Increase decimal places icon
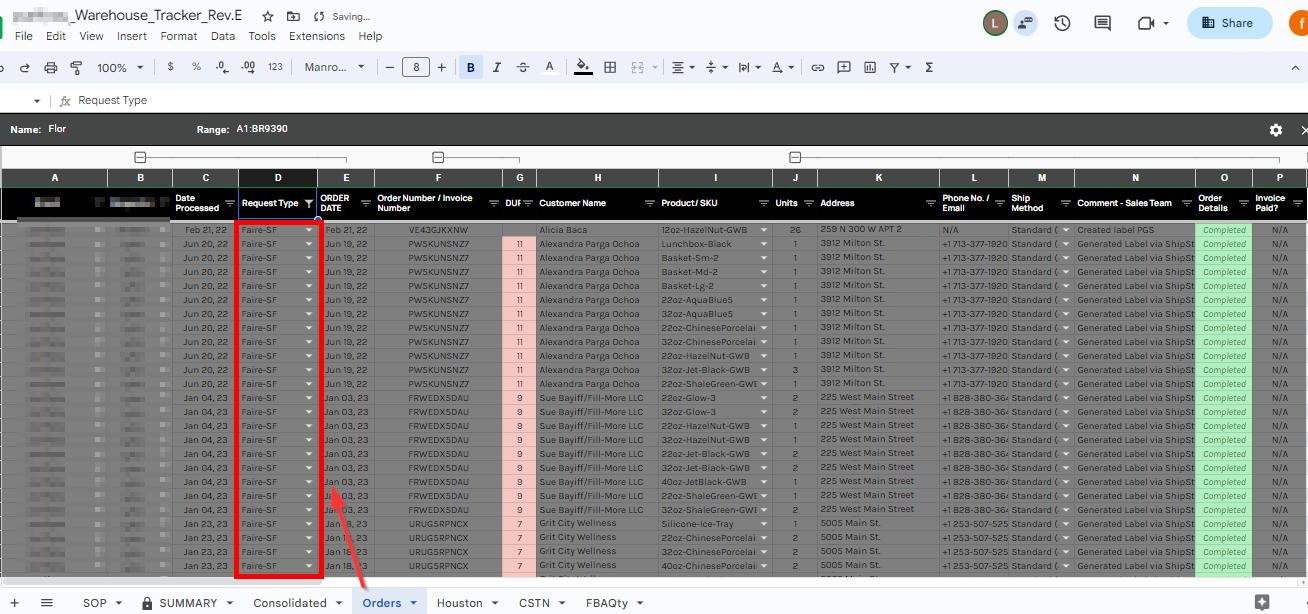The height and width of the screenshot is (614, 1308). 249,67
